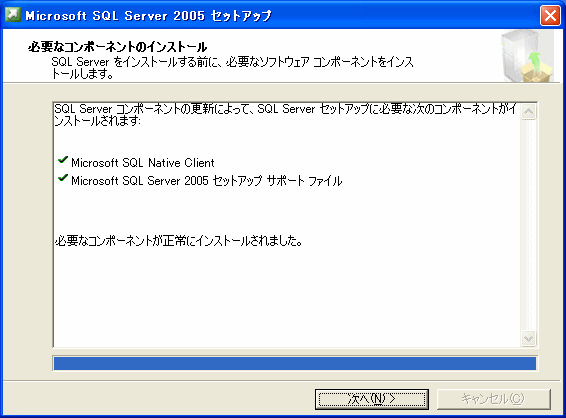Screen dimensions: 566x418
Task: Click the intro text about SQL Server コンポーネントの更新
Action: click(x=285, y=114)
